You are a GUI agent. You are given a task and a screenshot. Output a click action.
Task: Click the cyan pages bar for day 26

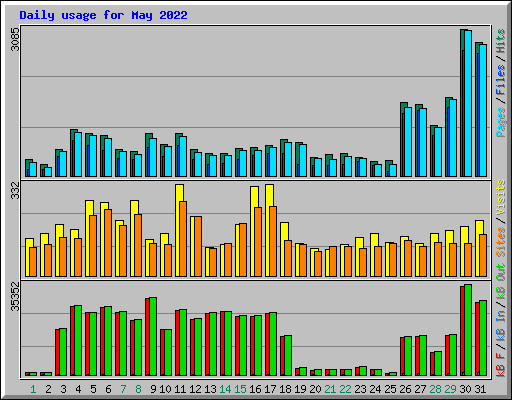pos(408,142)
